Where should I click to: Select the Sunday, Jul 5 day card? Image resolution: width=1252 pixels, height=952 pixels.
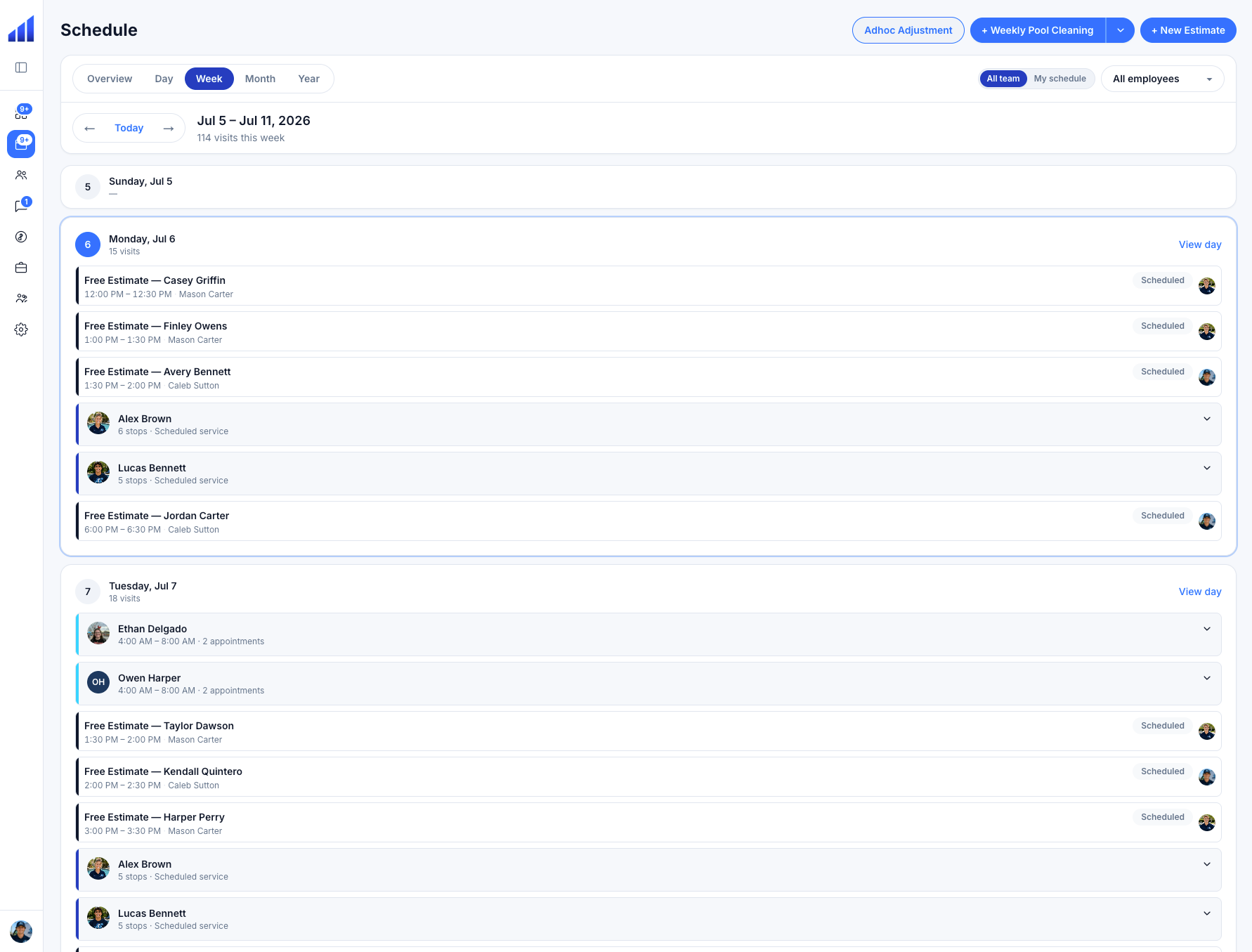click(x=648, y=187)
